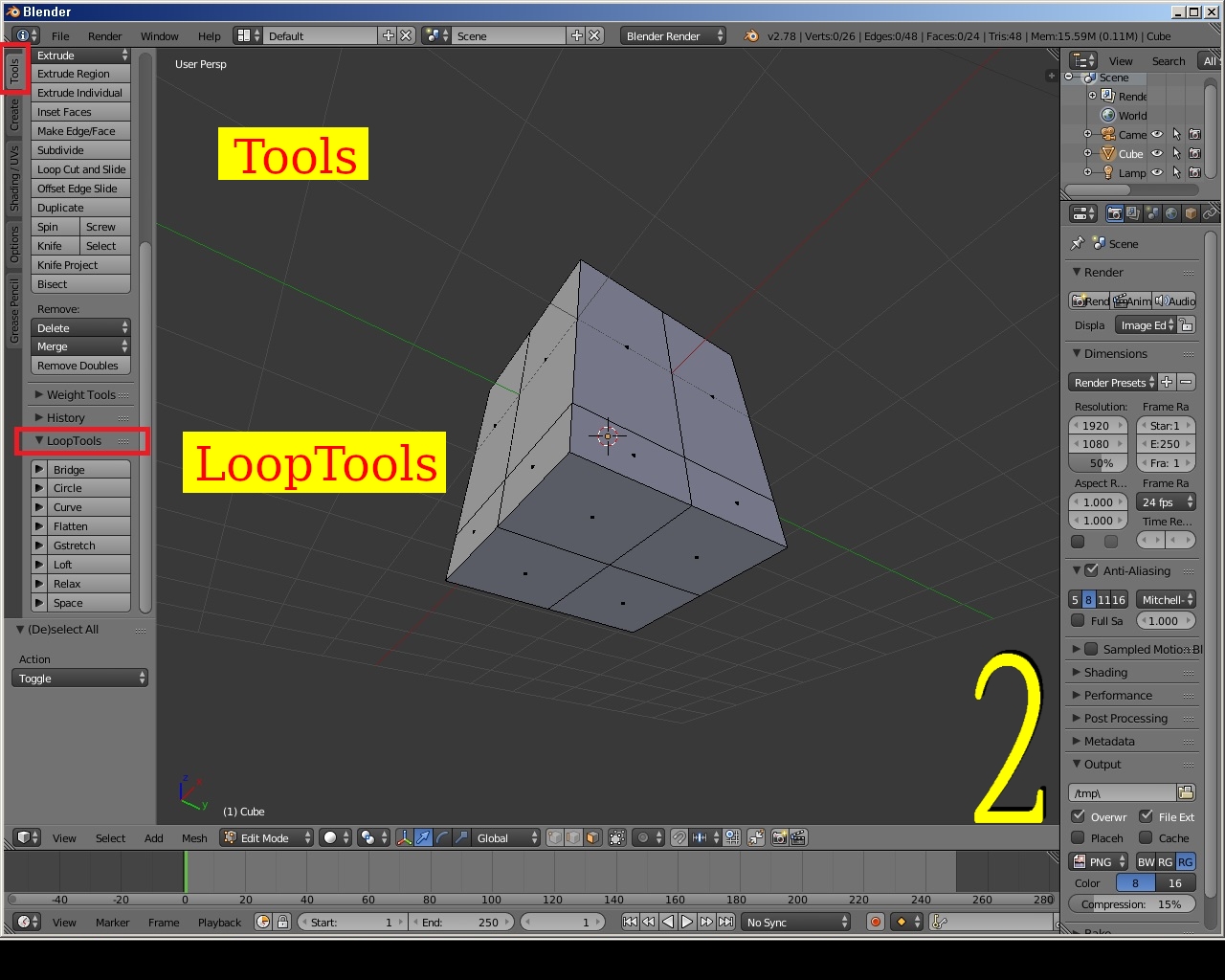Viewport: 1225px width, 980px height.
Task: Click the browse output folder icon
Action: point(1186,792)
